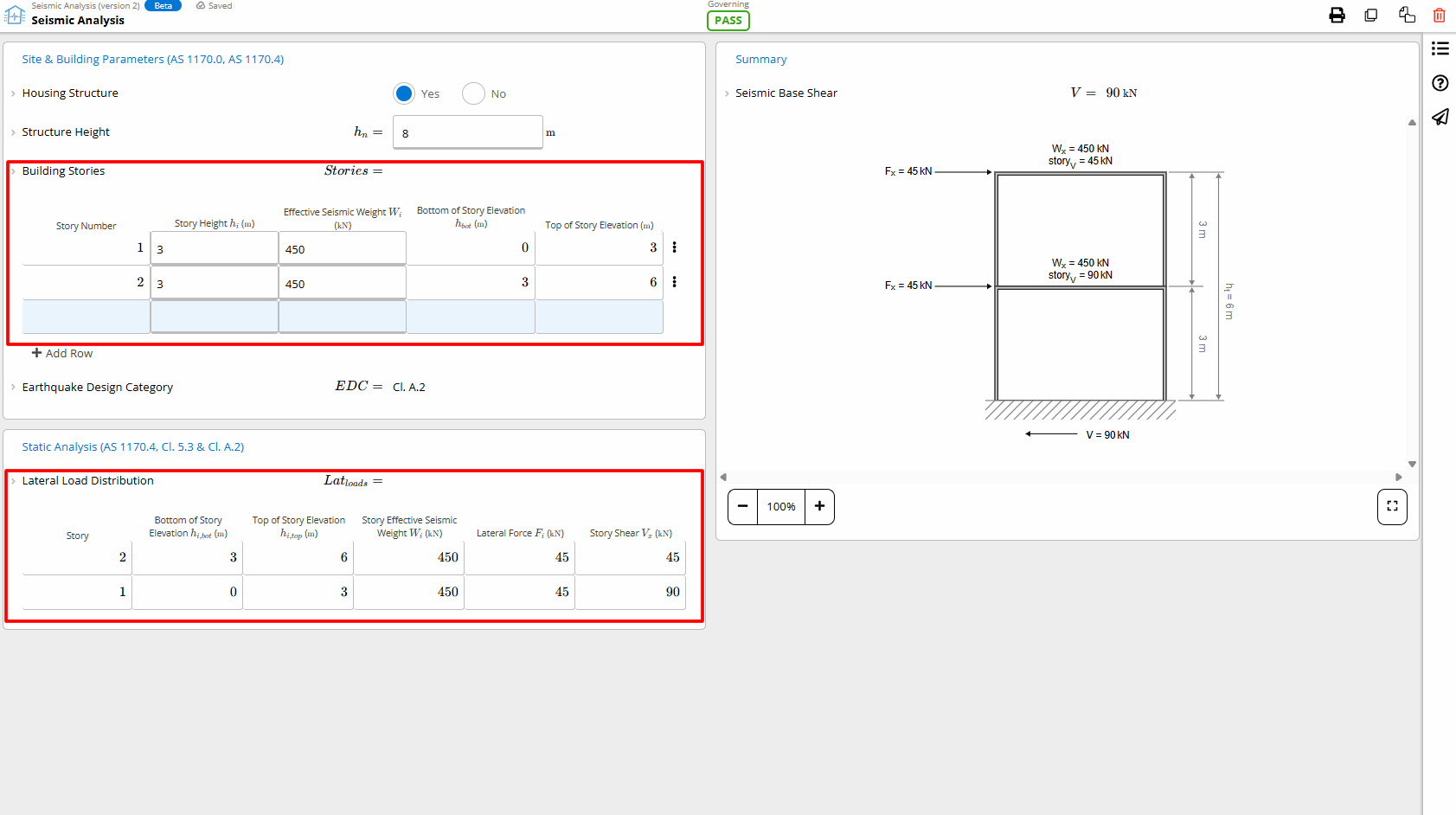The height and width of the screenshot is (815, 1456).
Task: Click Top of Story Elevation value 6 in stories table
Action: 653,282
